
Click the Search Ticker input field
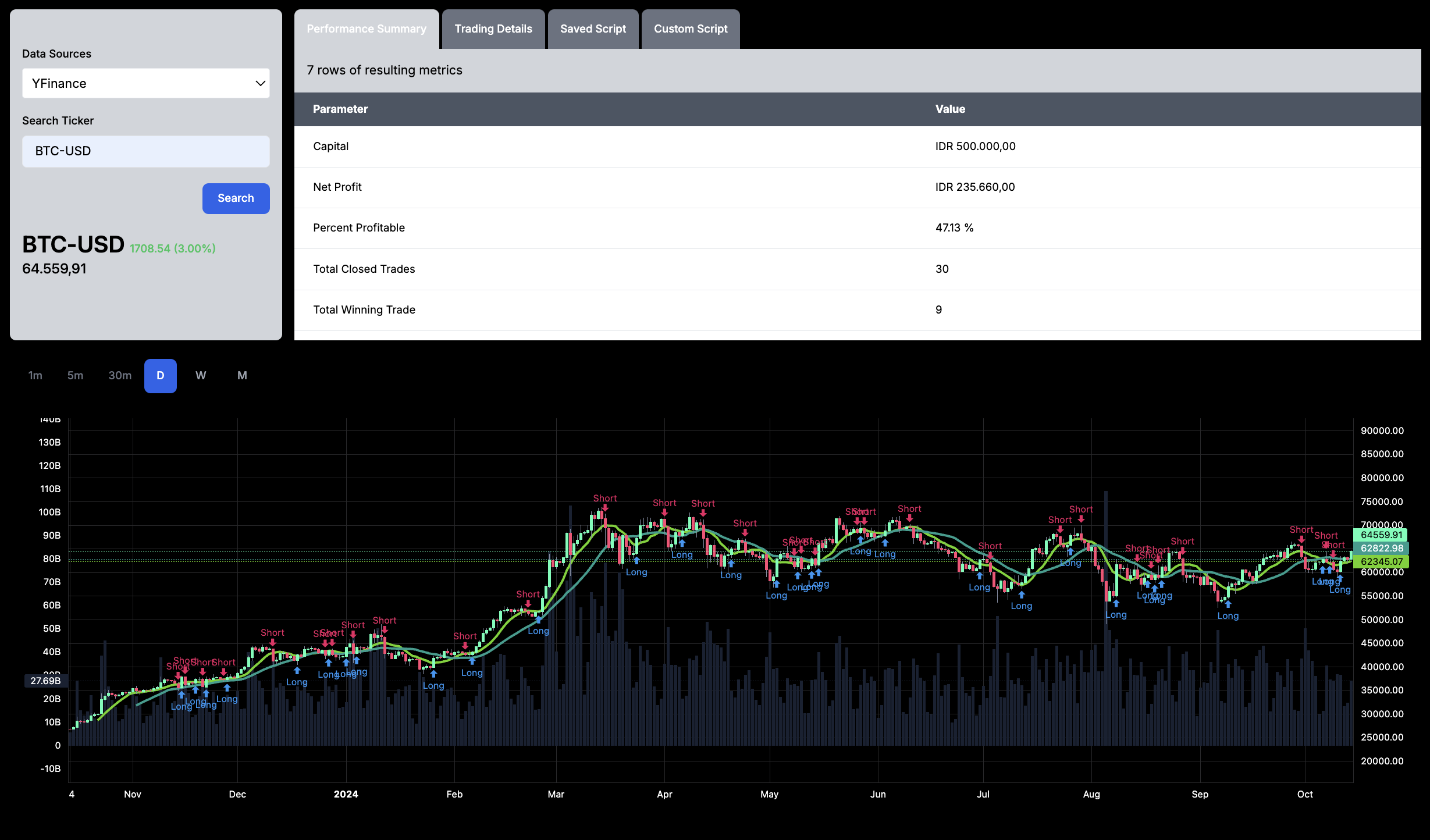tap(145, 151)
